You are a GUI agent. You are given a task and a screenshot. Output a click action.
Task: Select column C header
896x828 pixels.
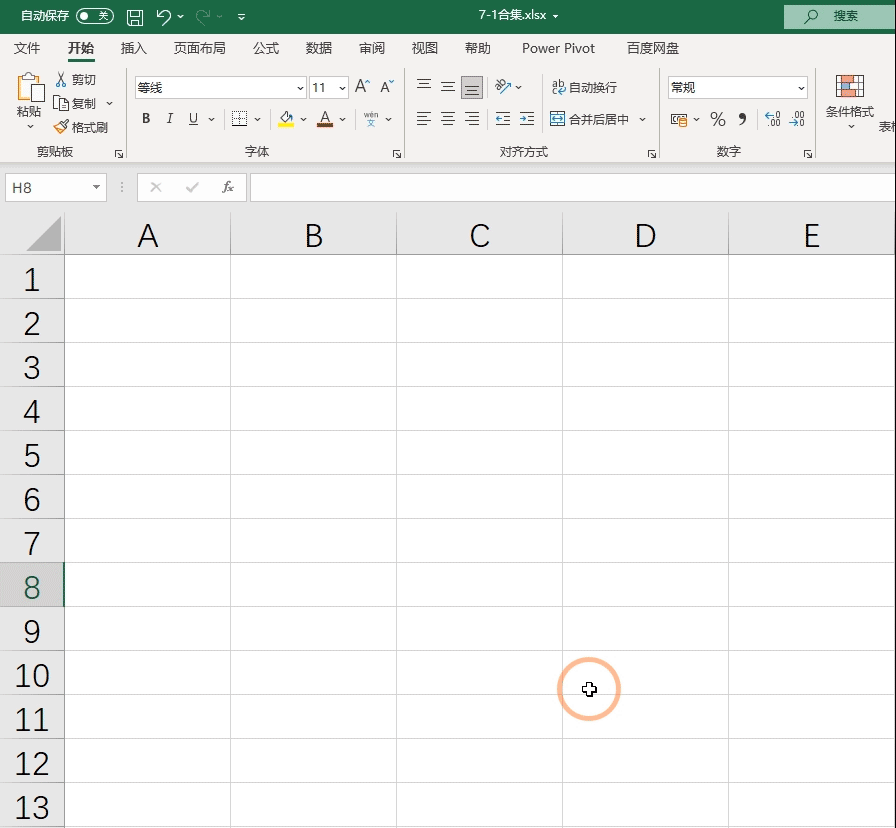[479, 235]
